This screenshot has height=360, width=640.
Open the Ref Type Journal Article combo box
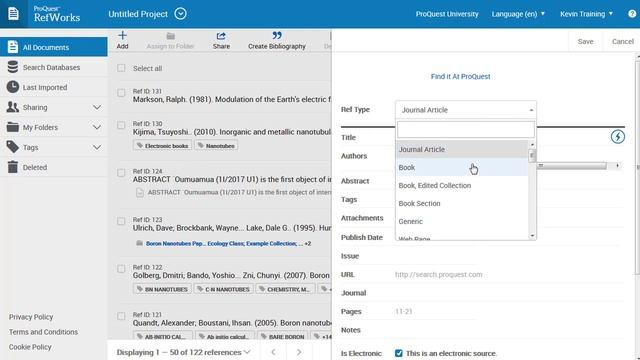pyautogui.click(x=466, y=110)
